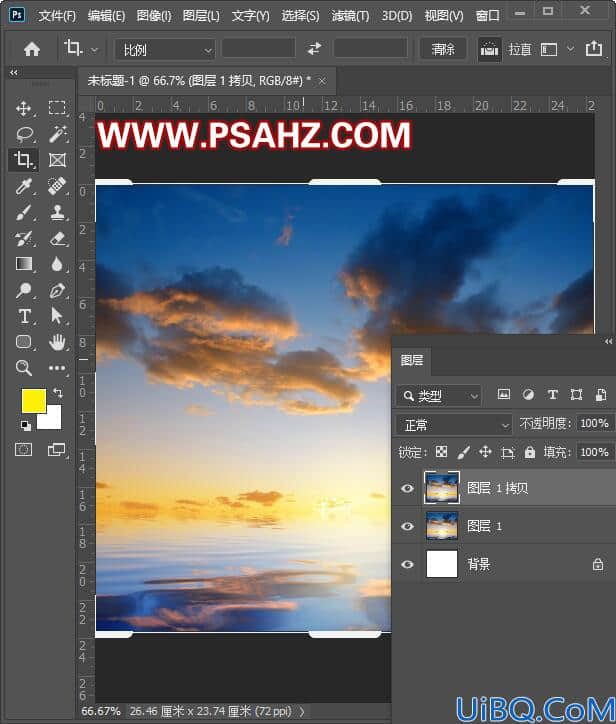Click the 清除 clear button

click(x=443, y=49)
